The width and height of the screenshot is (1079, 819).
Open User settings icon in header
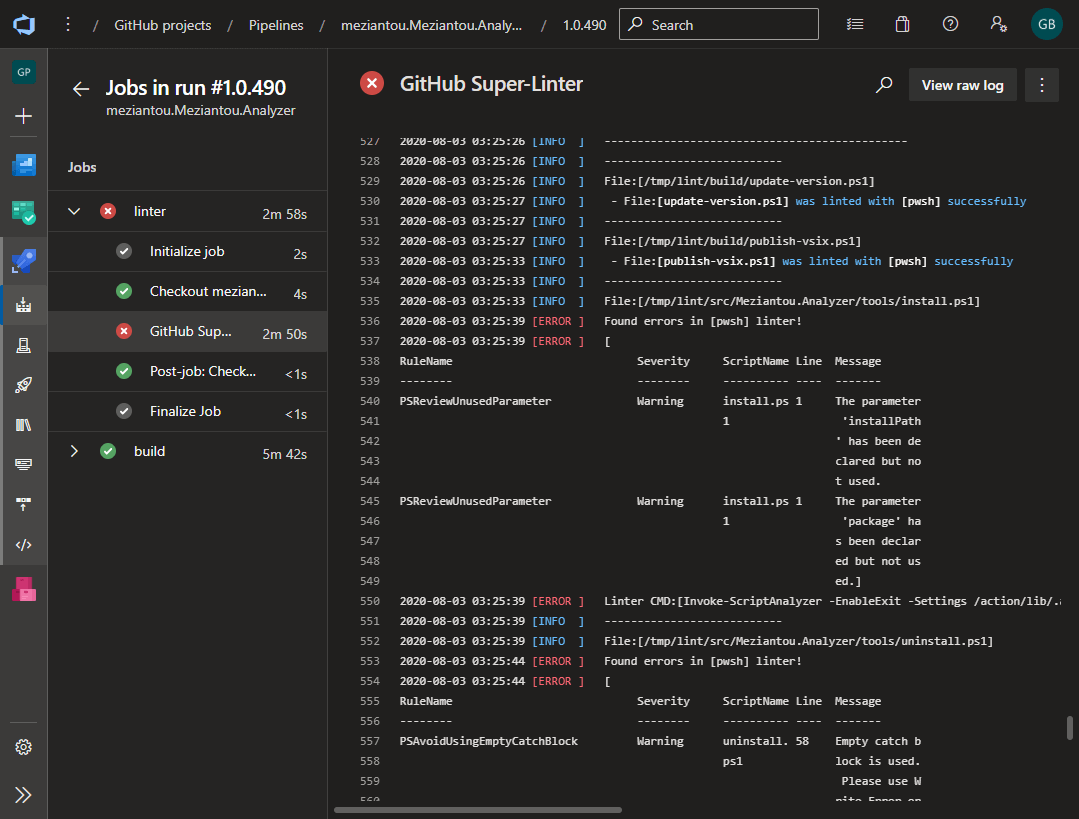997,25
